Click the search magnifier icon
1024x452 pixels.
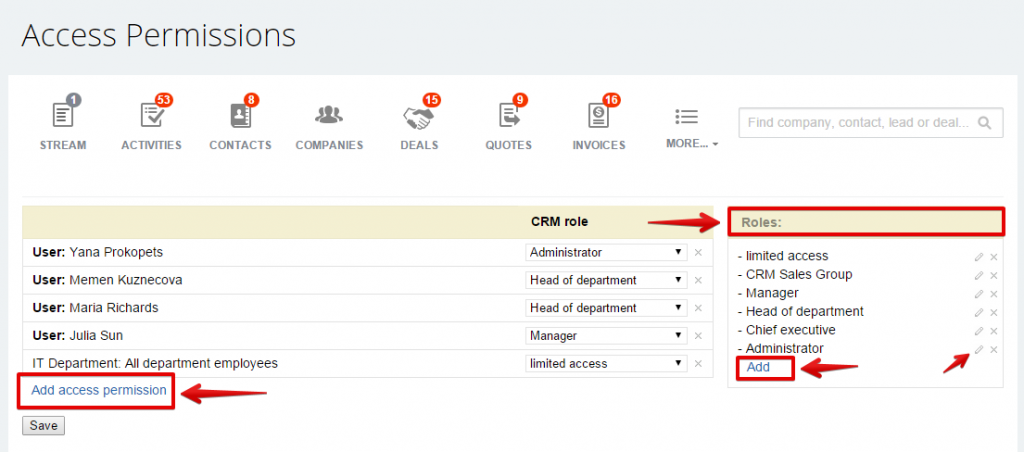coord(984,123)
